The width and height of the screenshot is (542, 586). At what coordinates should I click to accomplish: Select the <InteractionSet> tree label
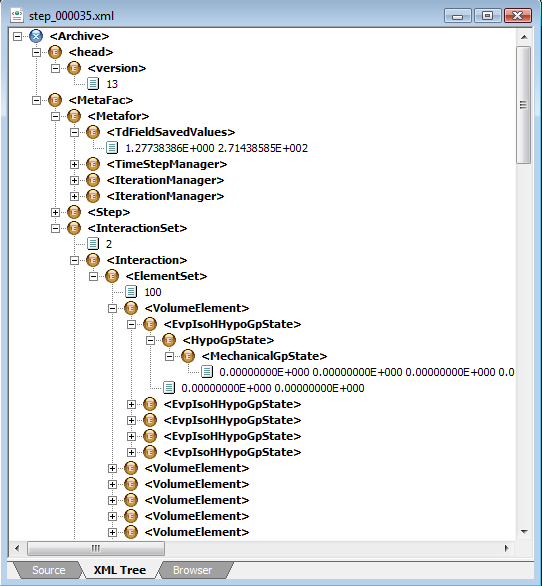coord(137,228)
